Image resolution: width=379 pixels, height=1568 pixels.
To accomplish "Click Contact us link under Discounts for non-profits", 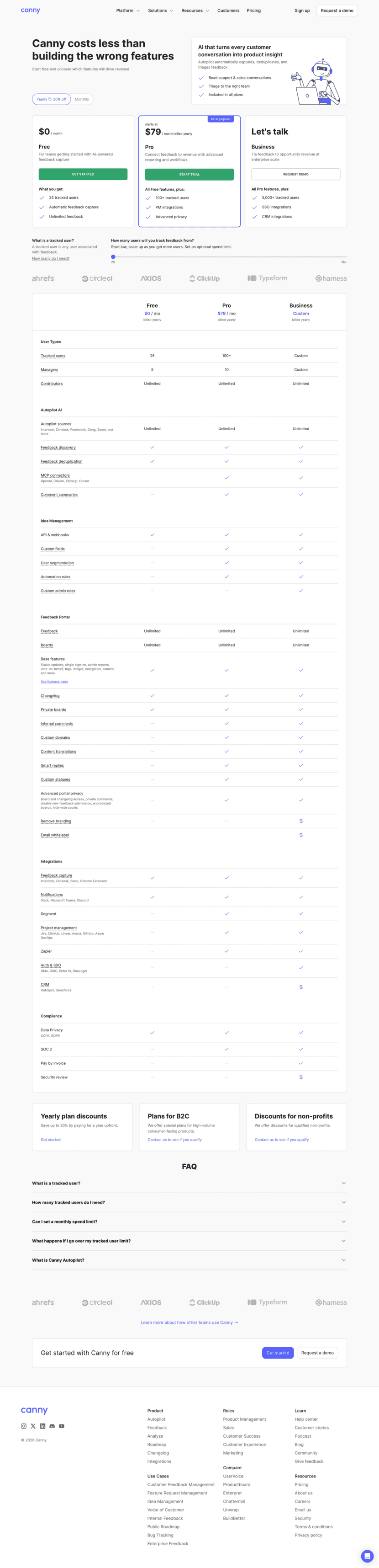I will [282, 1140].
